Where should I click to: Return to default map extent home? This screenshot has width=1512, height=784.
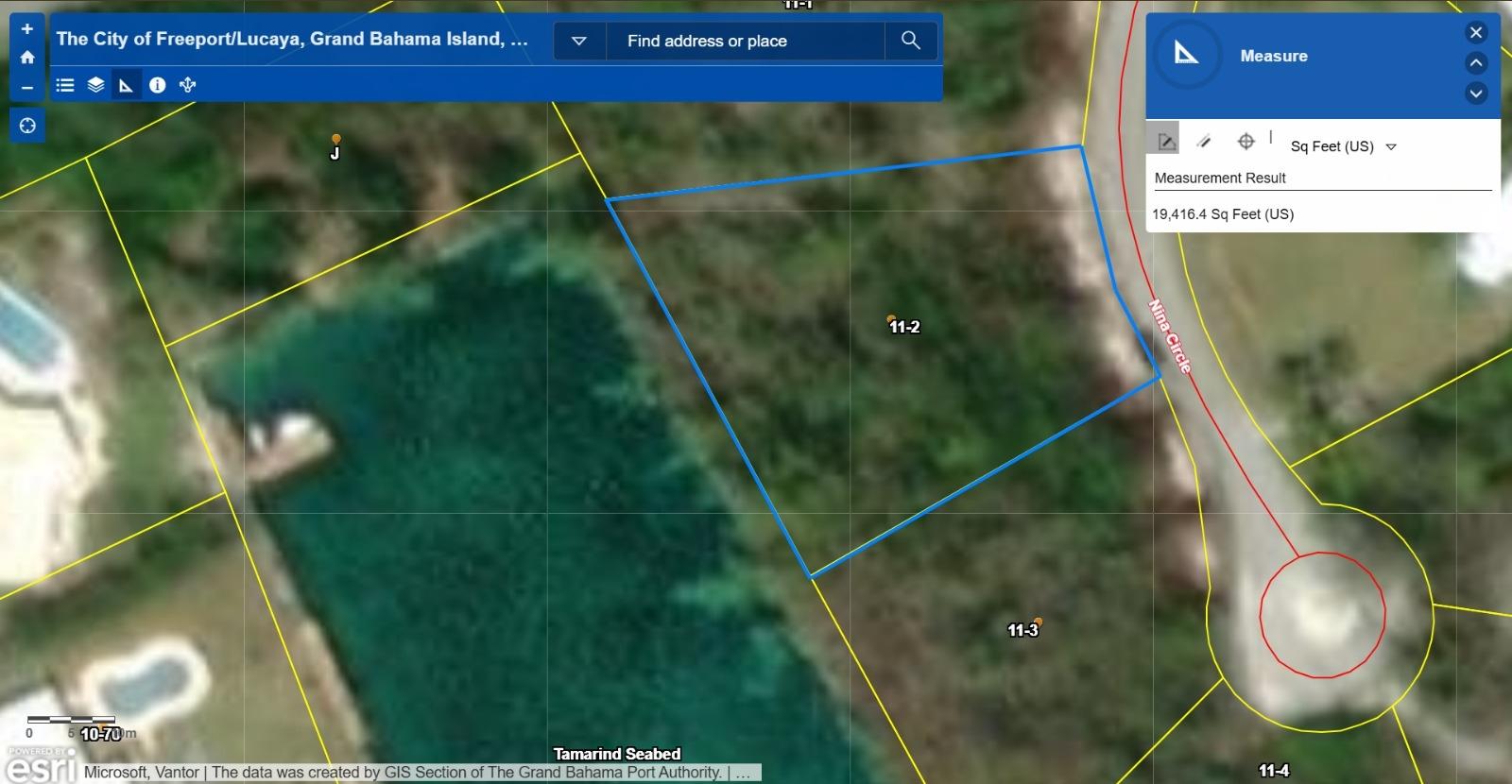coord(27,58)
